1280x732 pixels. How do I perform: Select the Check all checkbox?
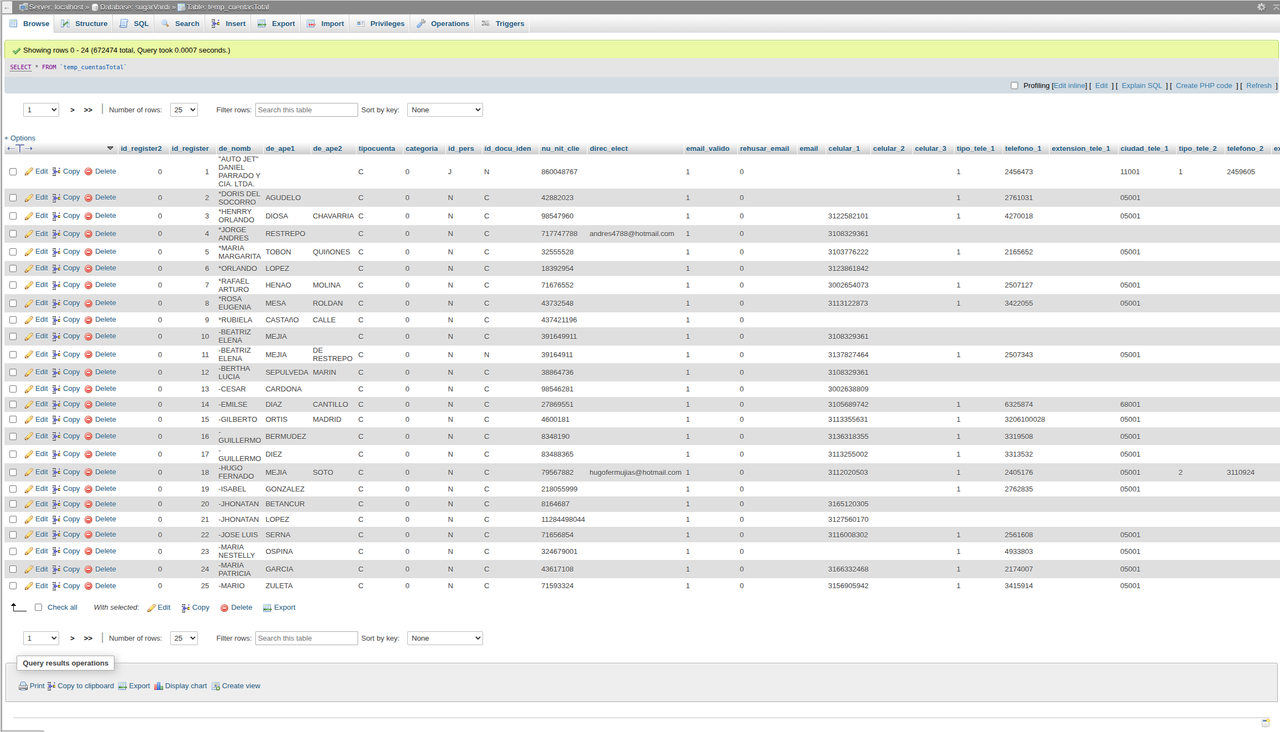pyautogui.click(x=38, y=607)
